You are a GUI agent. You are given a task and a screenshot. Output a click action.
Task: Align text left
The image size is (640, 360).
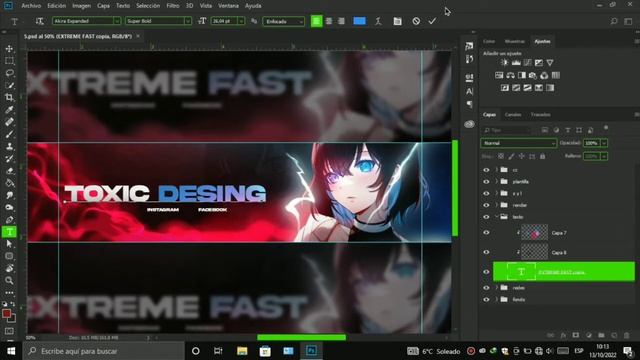[316, 21]
